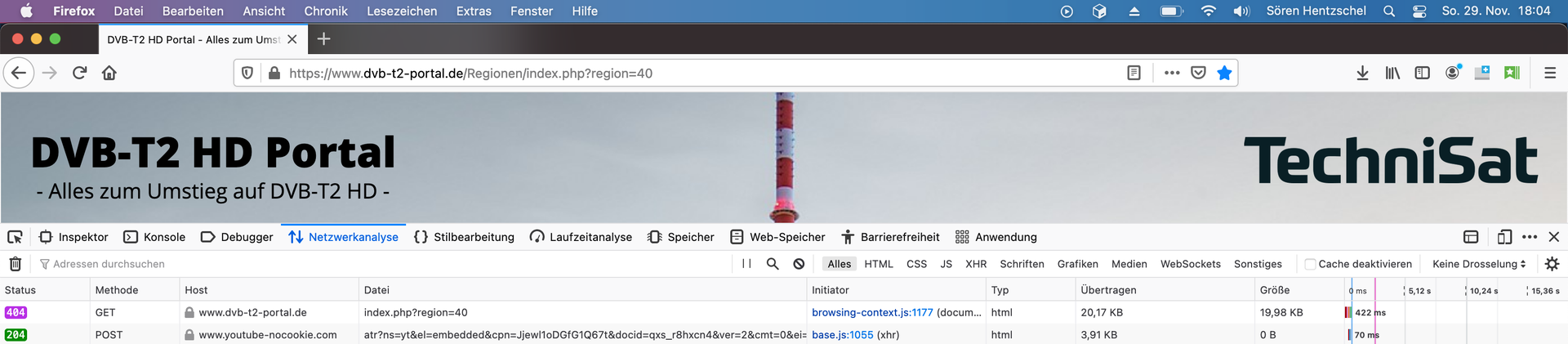Screen dimensions: 1568x344
Task: Open a new browser tab
Action: 323,38
